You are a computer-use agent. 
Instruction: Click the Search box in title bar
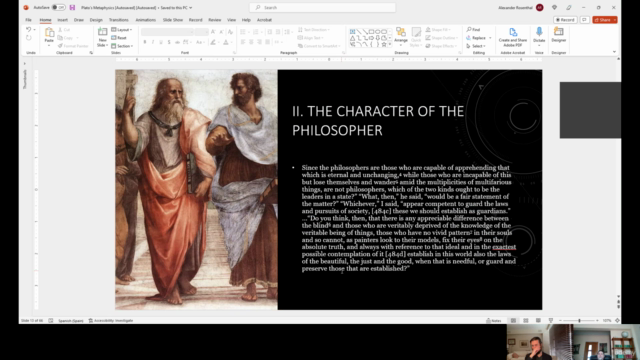[322, 7]
